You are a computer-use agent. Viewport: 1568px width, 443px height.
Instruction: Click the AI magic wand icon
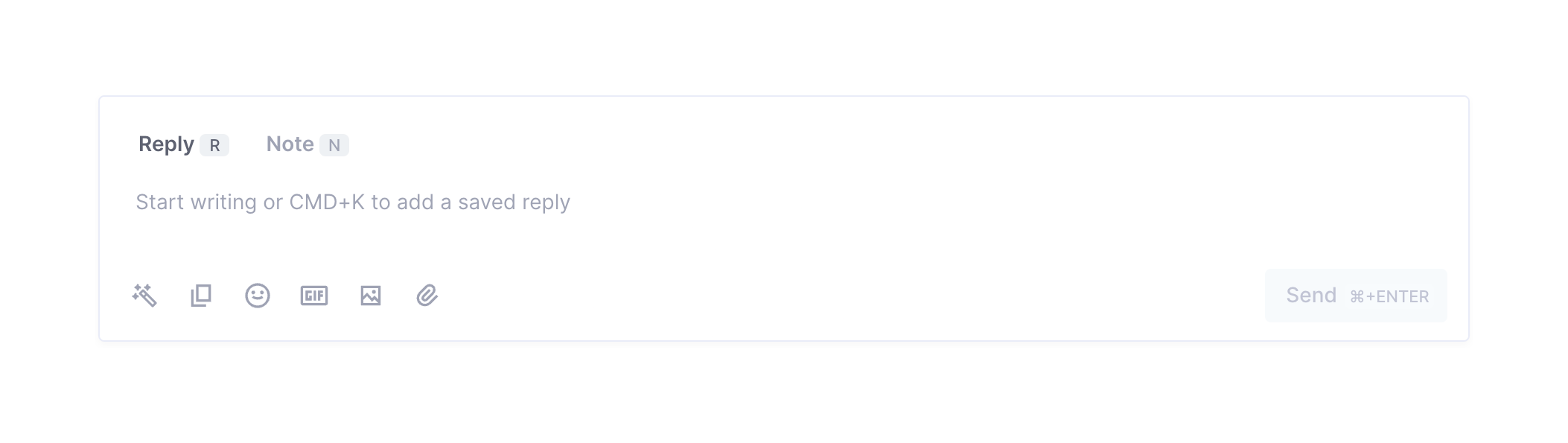pyautogui.click(x=144, y=296)
